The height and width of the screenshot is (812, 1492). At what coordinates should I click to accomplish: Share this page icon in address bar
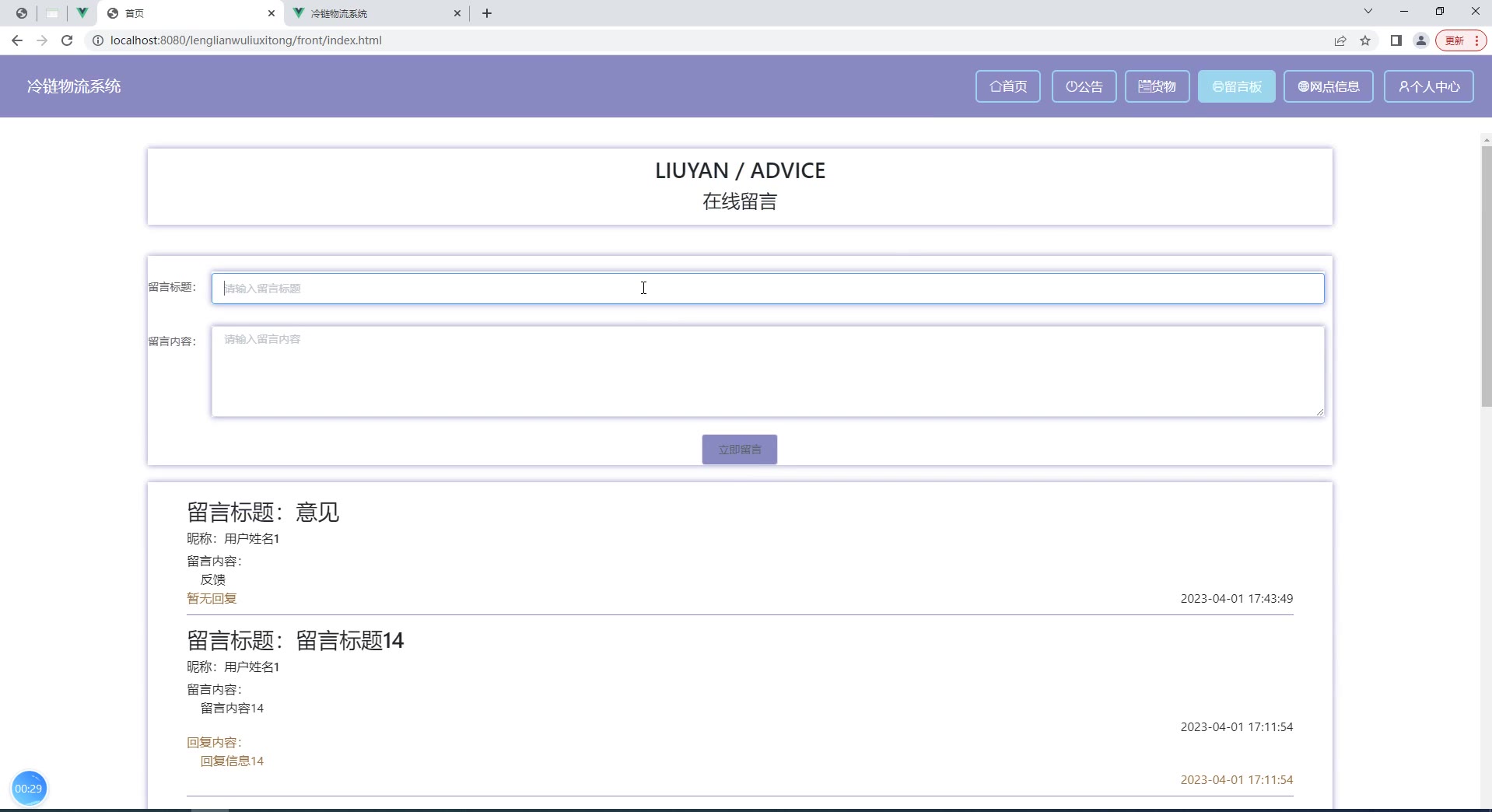(1340, 40)
